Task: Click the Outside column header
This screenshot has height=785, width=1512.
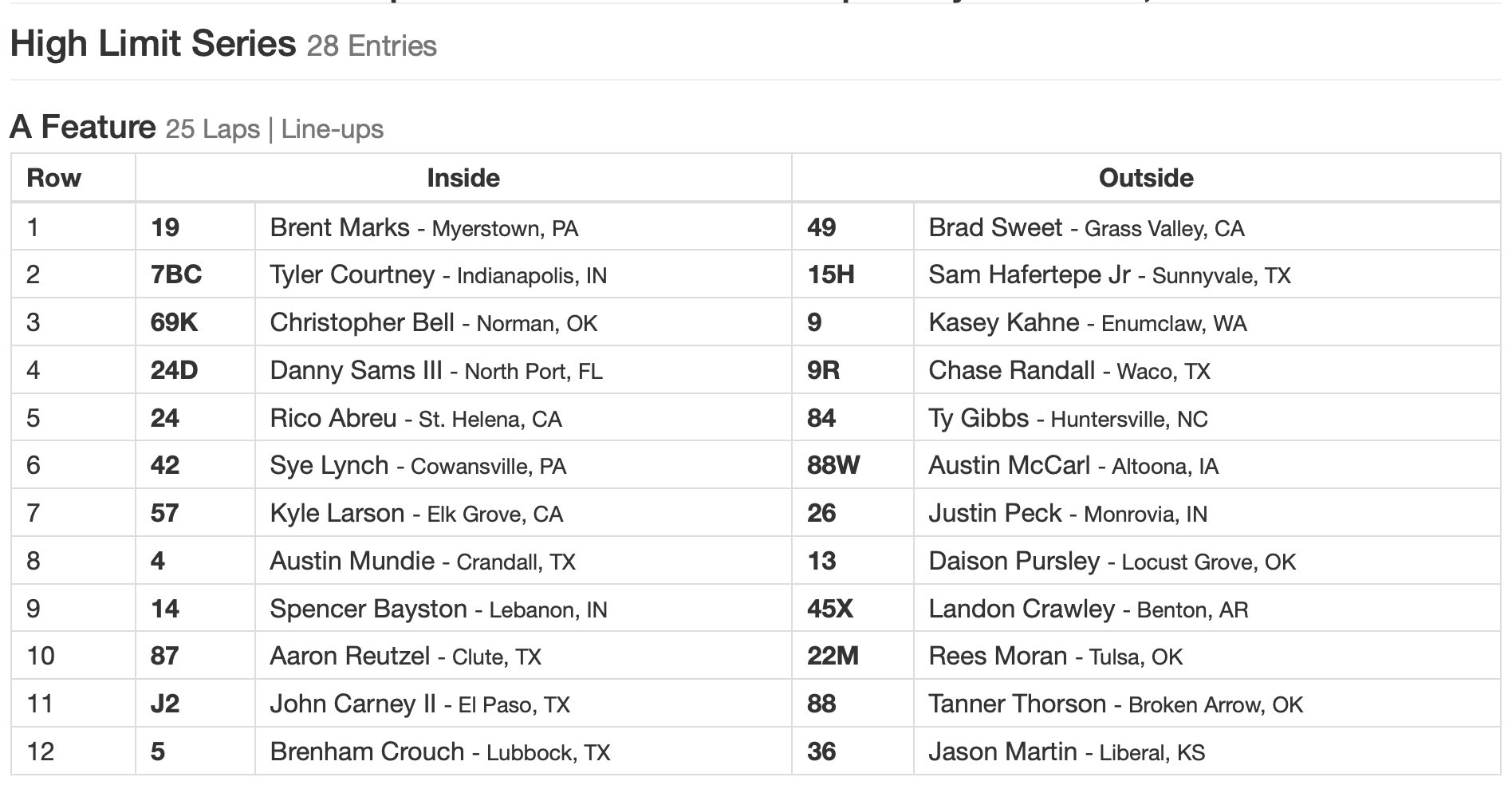Action: coord(1145,177)
